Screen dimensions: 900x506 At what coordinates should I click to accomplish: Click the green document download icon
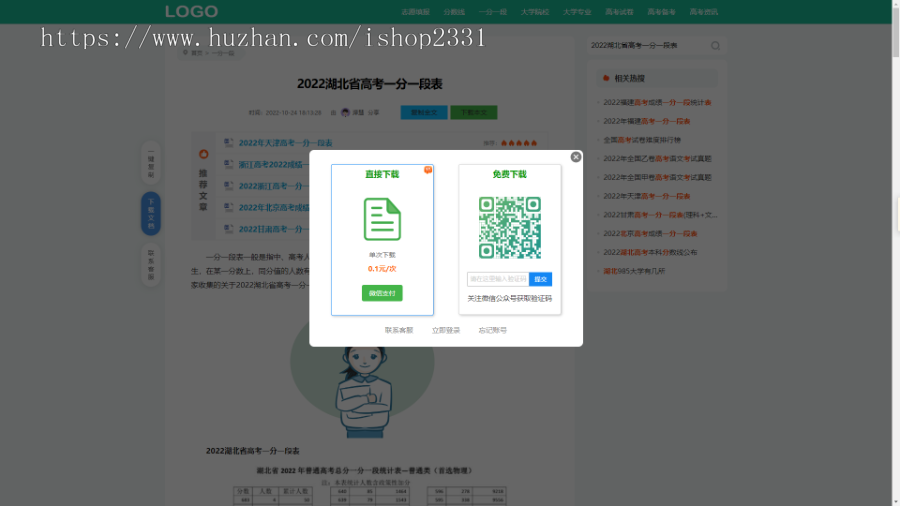[382, 219]
